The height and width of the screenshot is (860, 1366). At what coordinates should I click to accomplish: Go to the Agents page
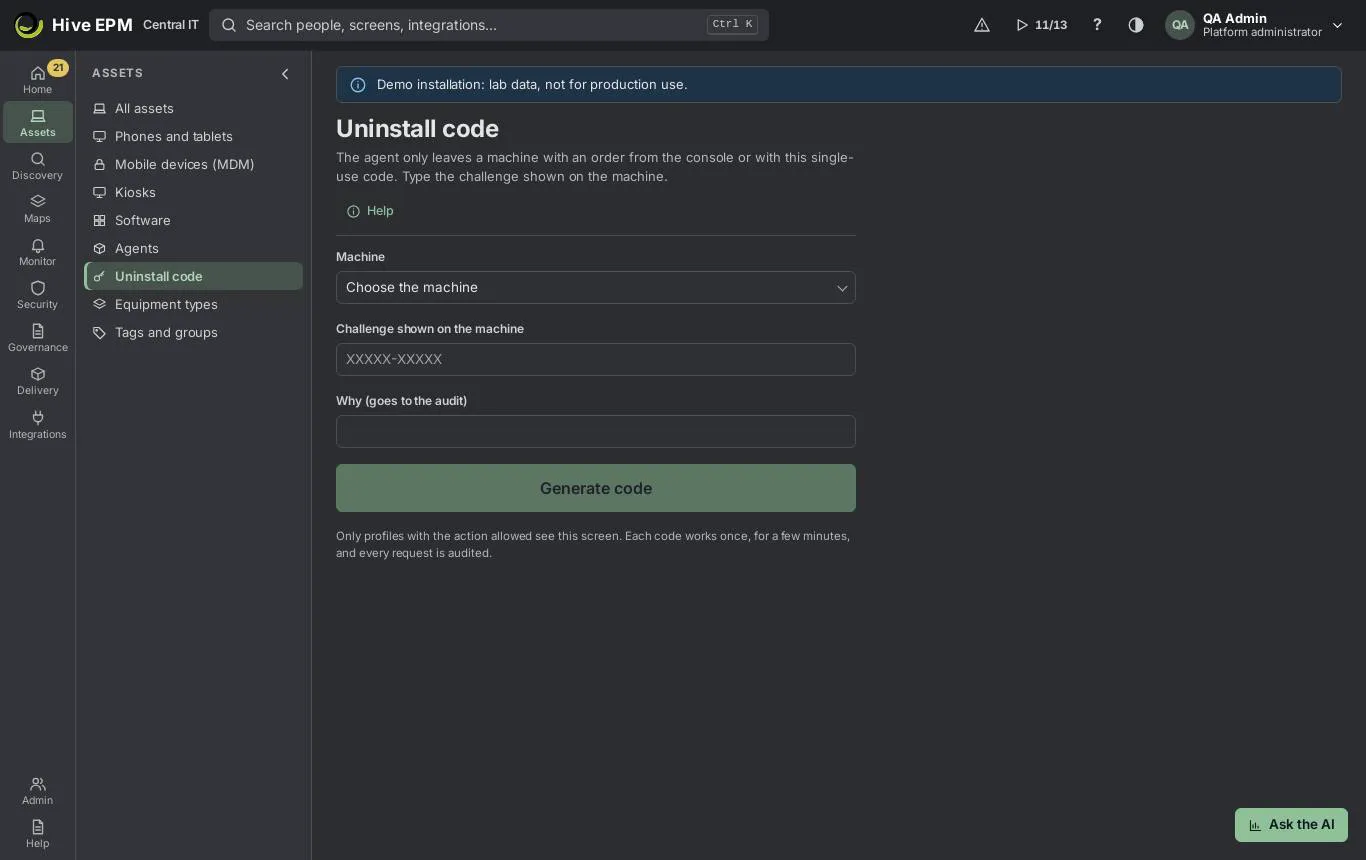click(193, 248)
